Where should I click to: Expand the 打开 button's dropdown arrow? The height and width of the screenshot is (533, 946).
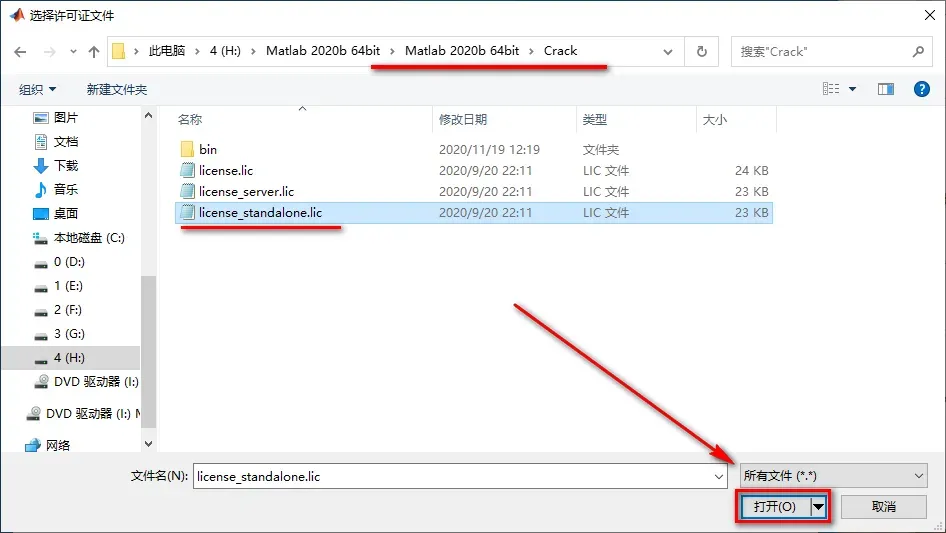pyautogui.click(x=819, y=506)
